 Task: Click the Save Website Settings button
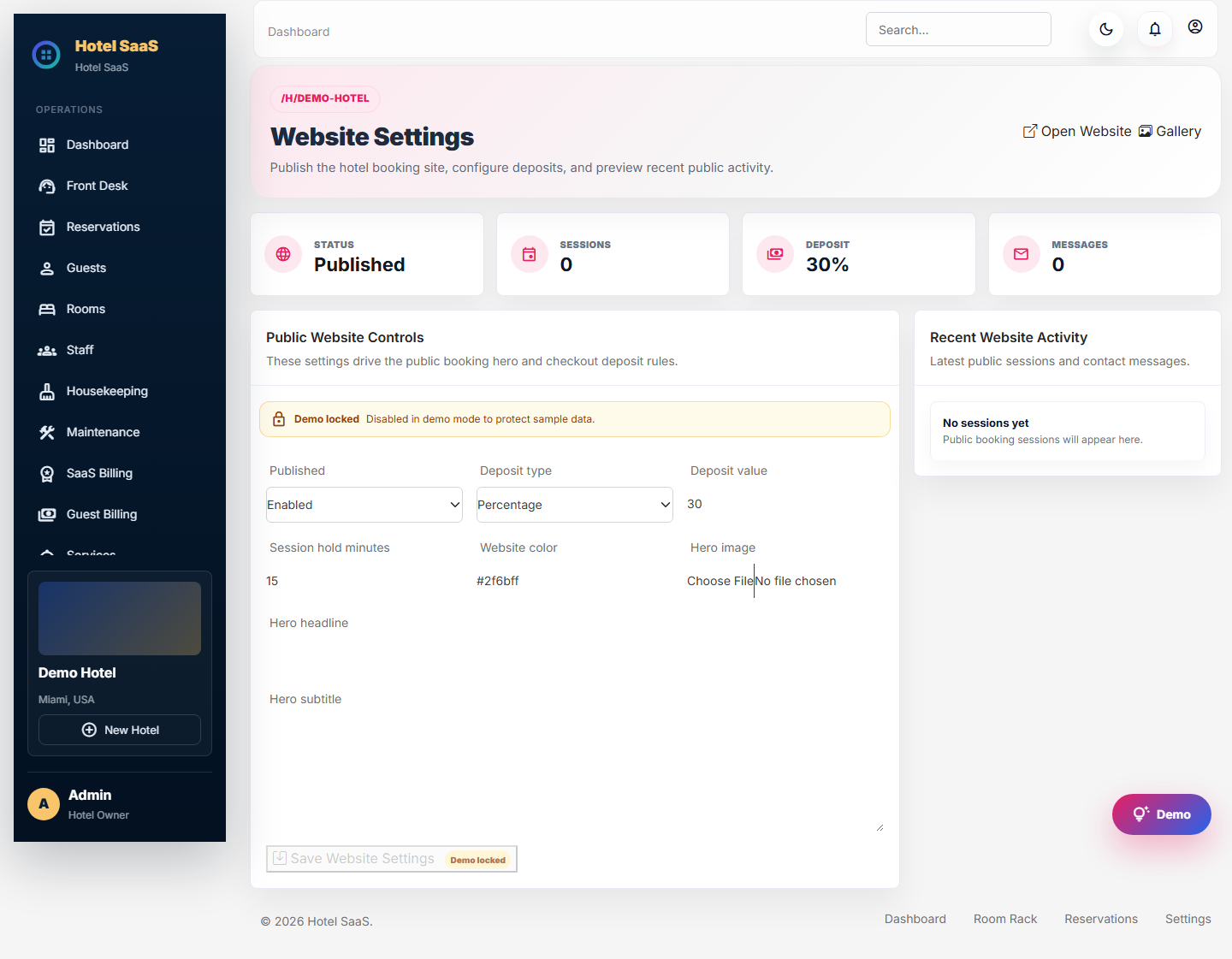point(392,859)
